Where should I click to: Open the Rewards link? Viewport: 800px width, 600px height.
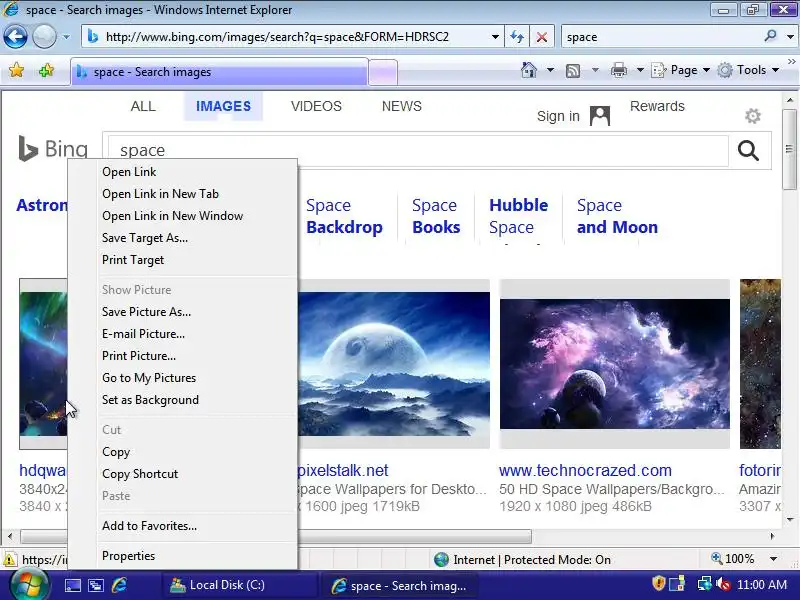[x=657, y=106]
